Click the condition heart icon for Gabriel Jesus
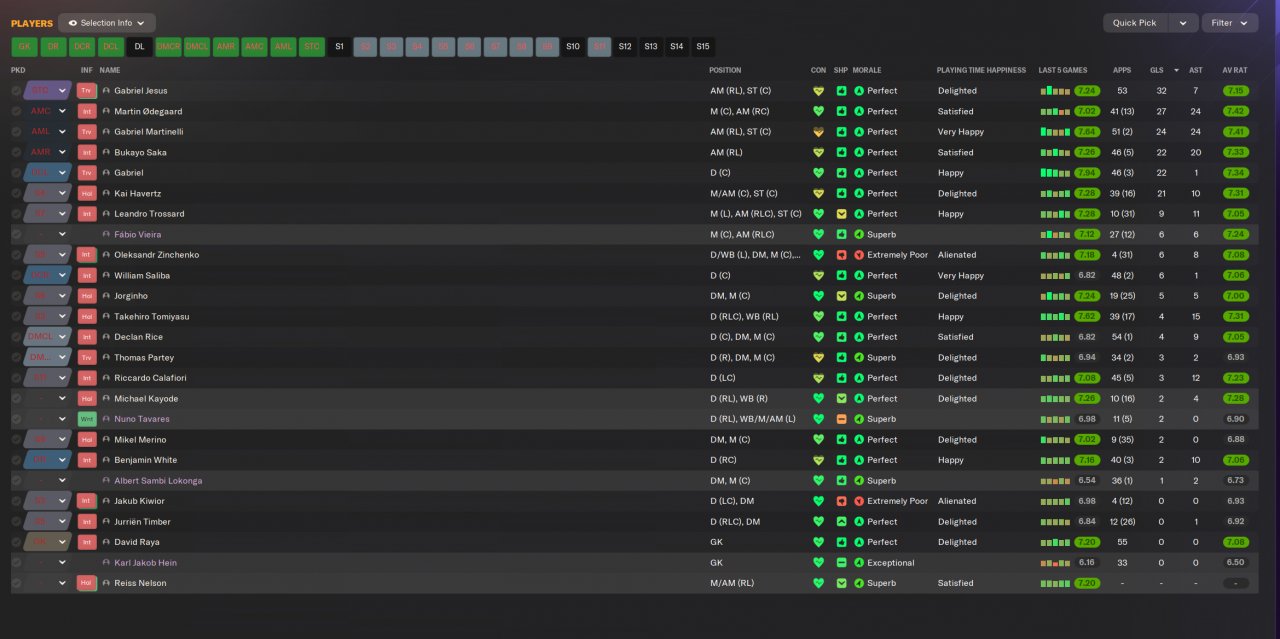The image size is (1280, 639). pos(818,91)
